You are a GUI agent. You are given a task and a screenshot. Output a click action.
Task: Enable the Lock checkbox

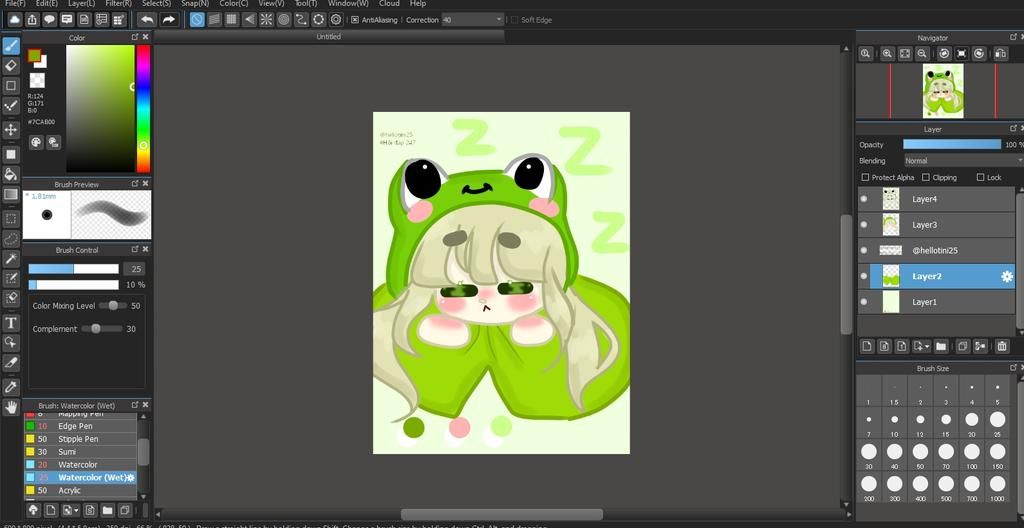tap(980, 177)
